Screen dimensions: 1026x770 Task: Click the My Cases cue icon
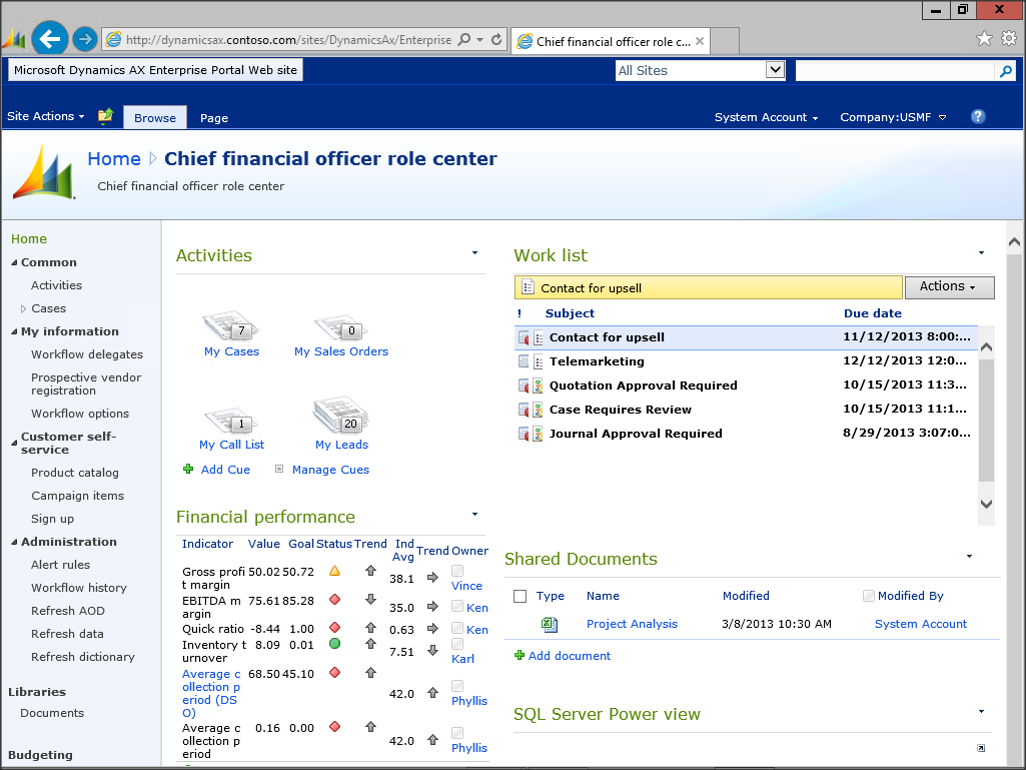pyautogui.click(x=231, y=327)
